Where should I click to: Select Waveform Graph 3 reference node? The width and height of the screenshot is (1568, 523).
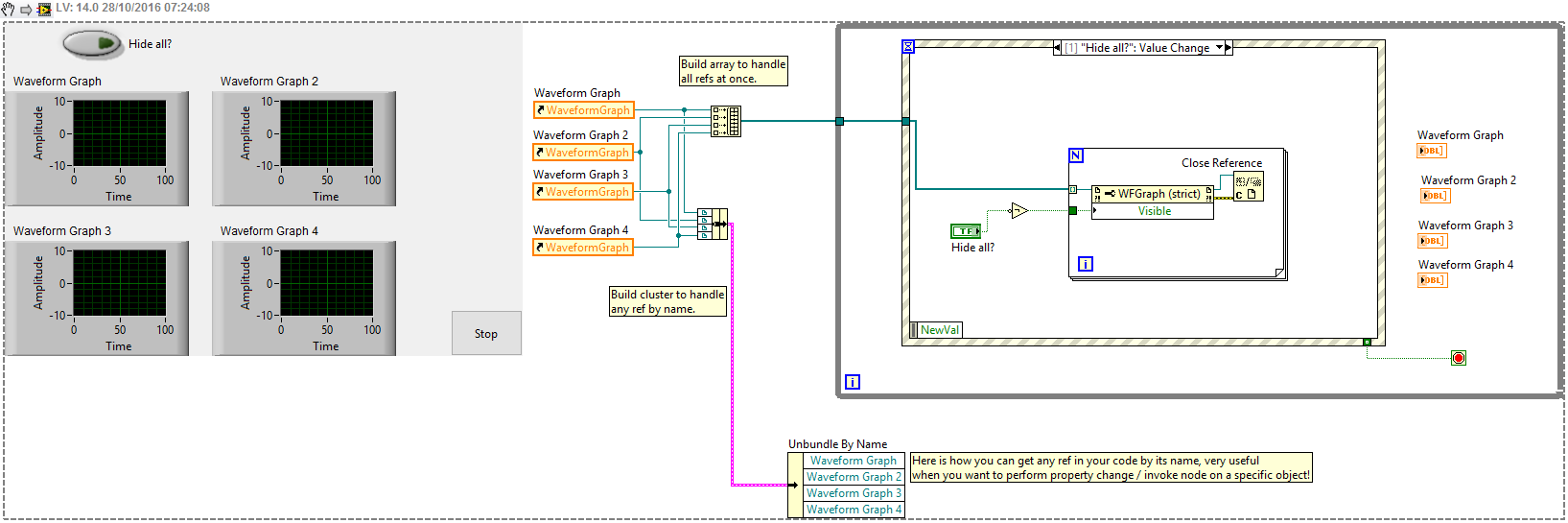click(583, 192)
